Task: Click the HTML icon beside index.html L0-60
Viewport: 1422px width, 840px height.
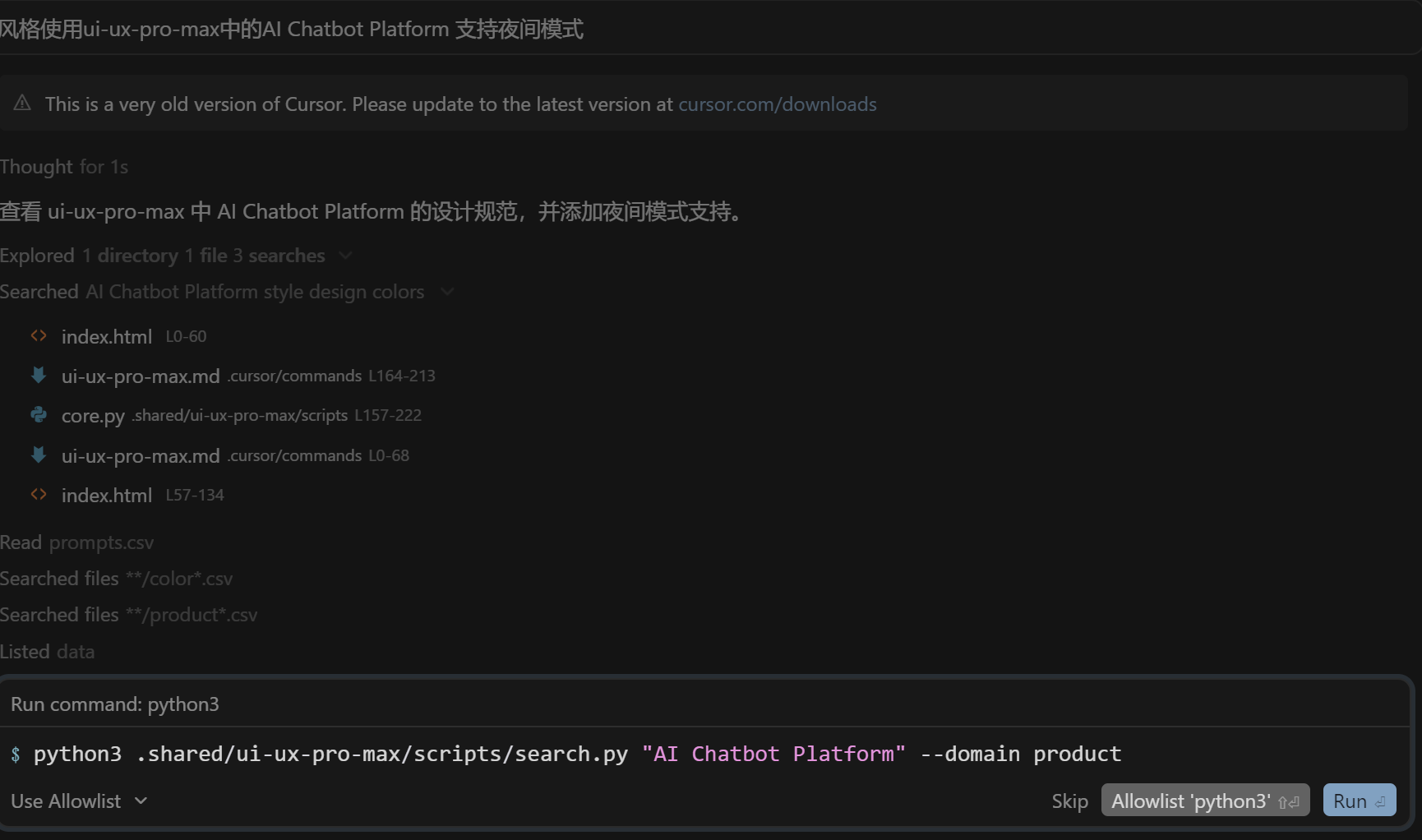Action: click(x=38, y=335)
